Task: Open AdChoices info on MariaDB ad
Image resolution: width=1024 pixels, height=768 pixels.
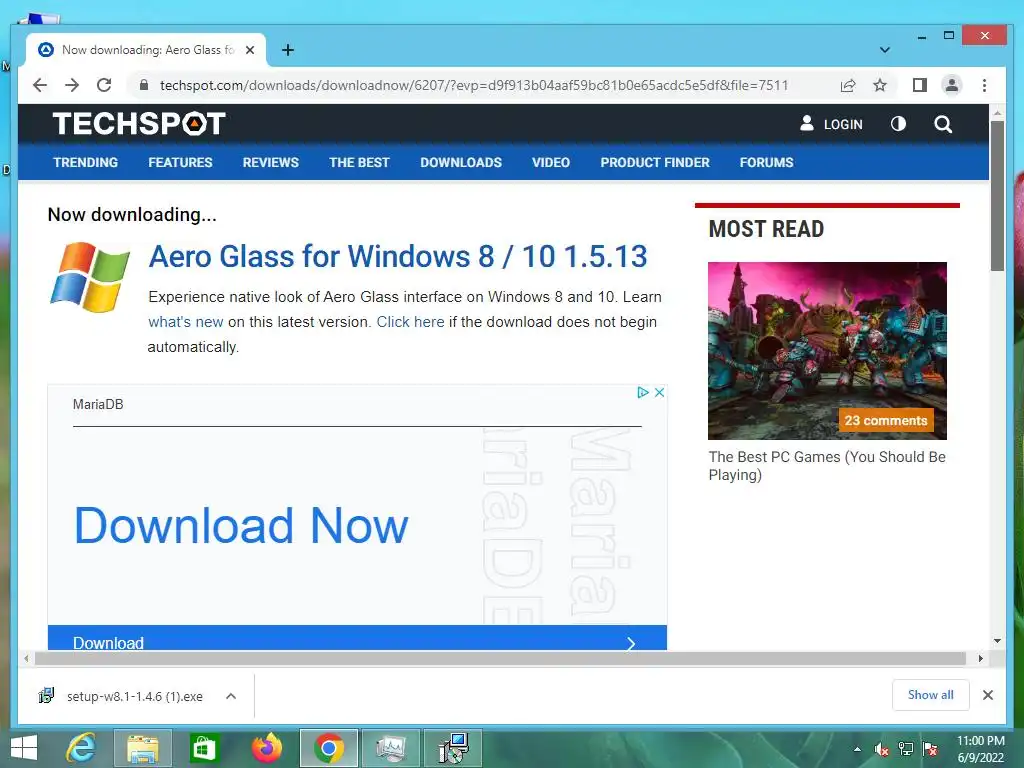Action: (643, 392)
